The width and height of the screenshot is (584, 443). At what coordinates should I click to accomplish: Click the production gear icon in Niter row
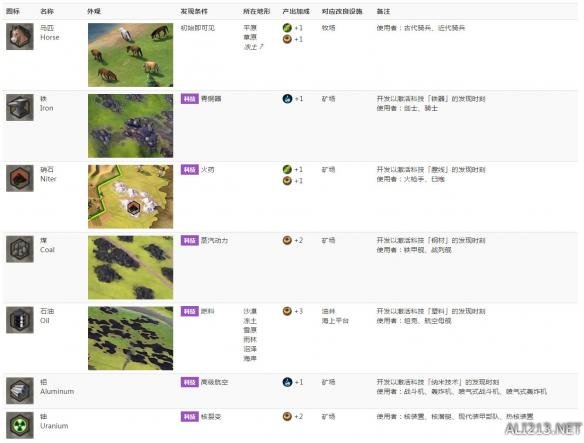click(x=287, y=181)
